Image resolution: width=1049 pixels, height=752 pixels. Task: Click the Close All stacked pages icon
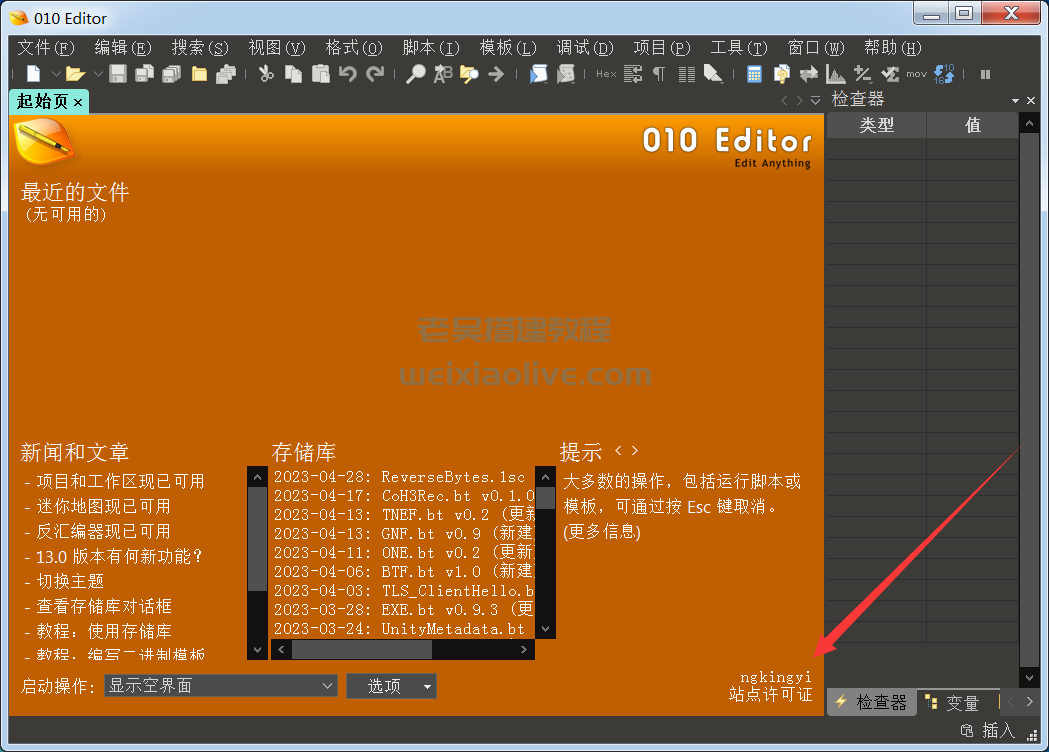(227, 74)
